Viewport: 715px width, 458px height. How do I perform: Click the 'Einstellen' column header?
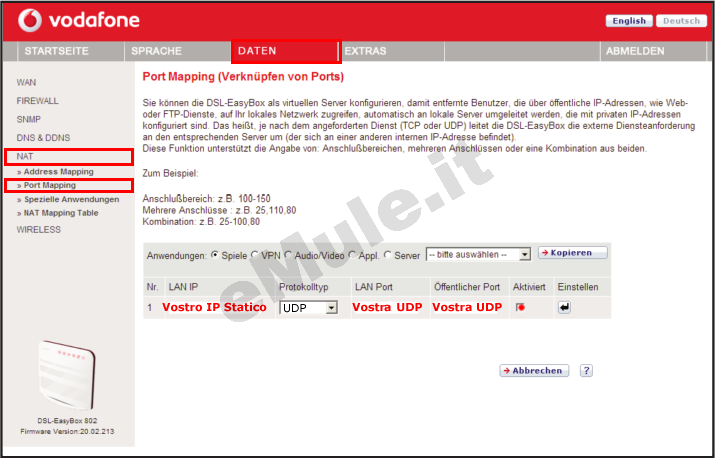pos(578,287)
